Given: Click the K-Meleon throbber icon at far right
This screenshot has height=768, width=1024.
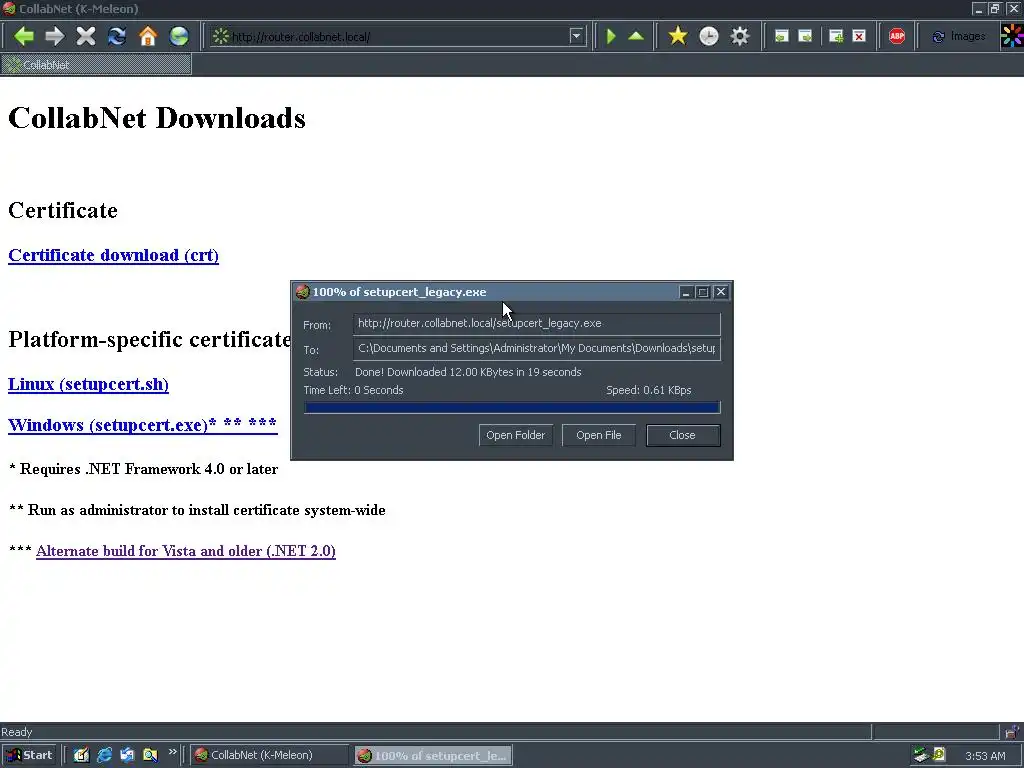Looking at the screenshot, I should [x=1012, y=36].
